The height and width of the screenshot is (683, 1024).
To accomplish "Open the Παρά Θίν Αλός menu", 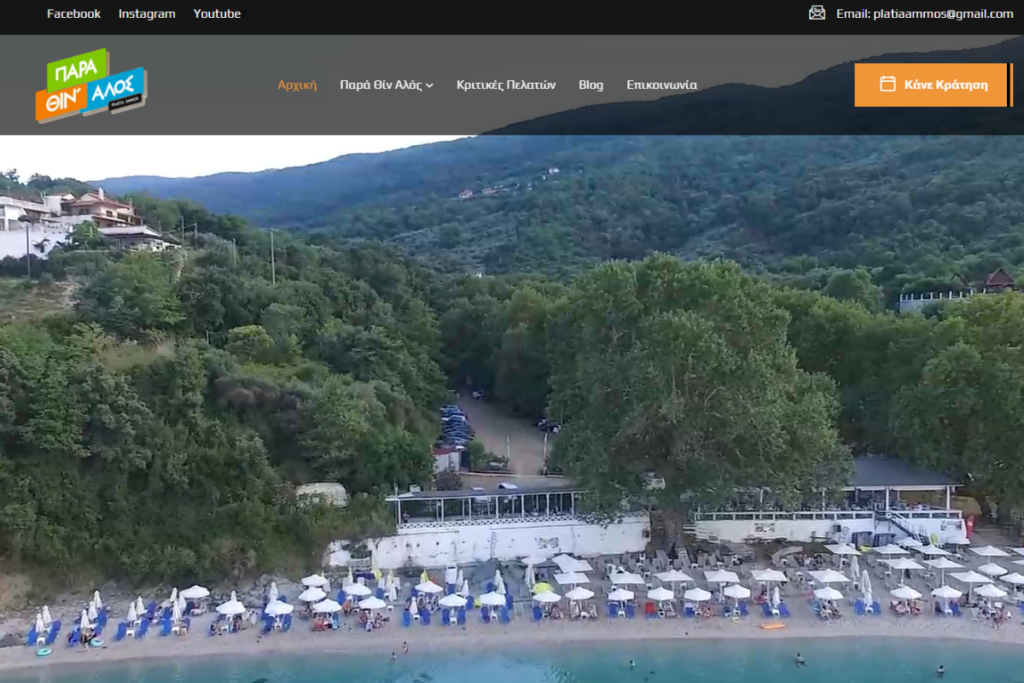I will (x=380, y=85).
